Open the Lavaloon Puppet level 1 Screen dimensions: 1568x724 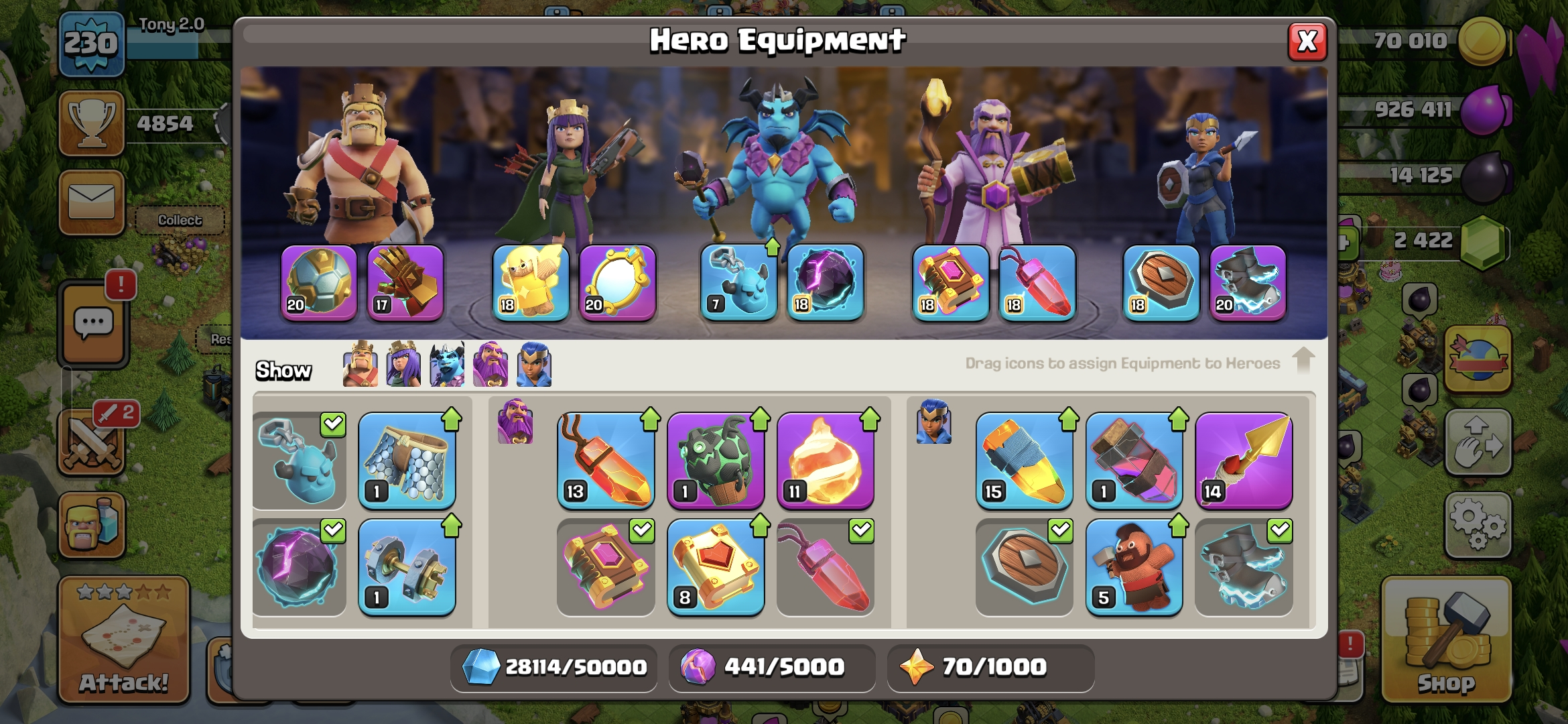click(716, 461)
